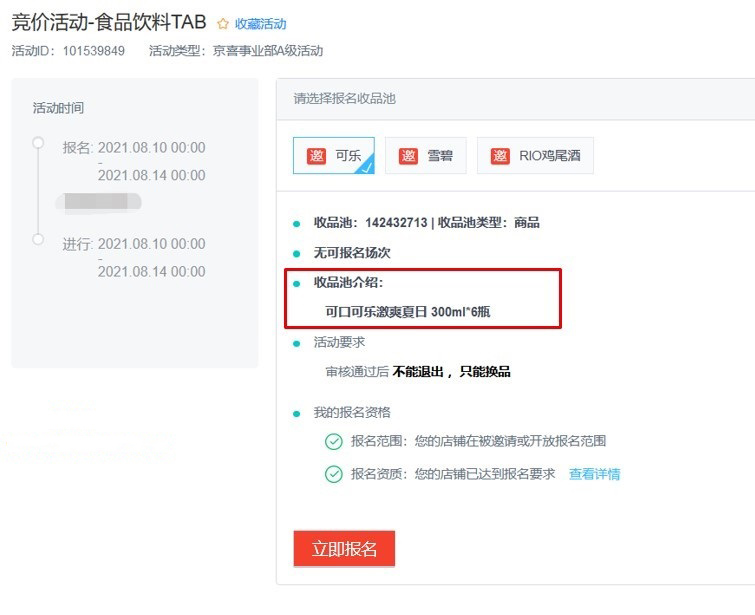Click the 进行 timeline node circle
The width and height of the screenshot is (755, 615).
tap(38, 239)
